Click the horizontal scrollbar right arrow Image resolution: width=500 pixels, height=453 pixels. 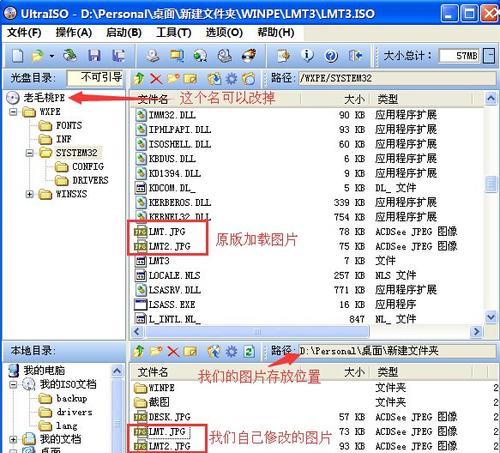click(x=476, y=332)
